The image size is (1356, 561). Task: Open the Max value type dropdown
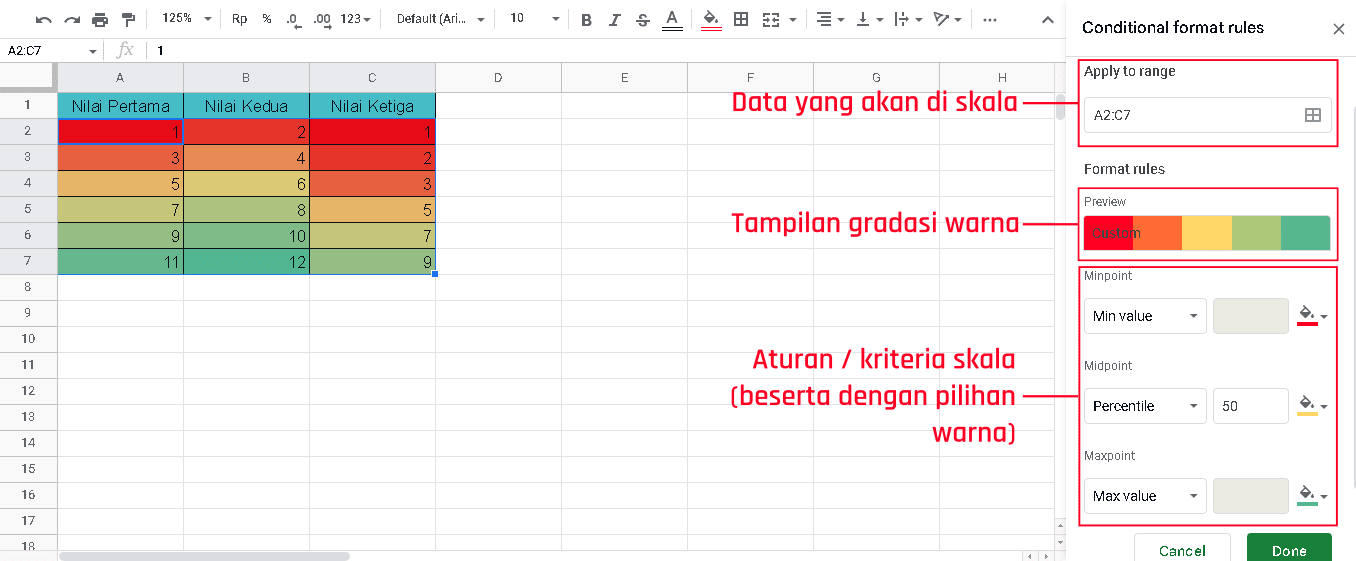pos(1145,496)
